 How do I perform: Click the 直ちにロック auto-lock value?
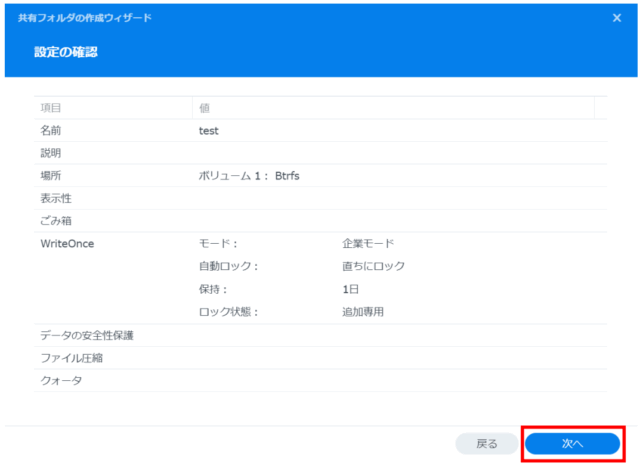(x=373, y=266)
